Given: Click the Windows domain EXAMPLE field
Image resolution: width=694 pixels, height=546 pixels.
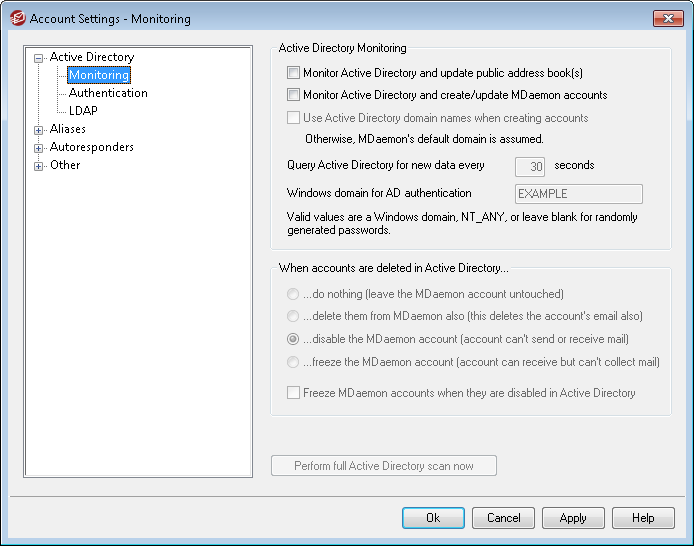Looking at the screenshot, I should (x=577, y=194).
